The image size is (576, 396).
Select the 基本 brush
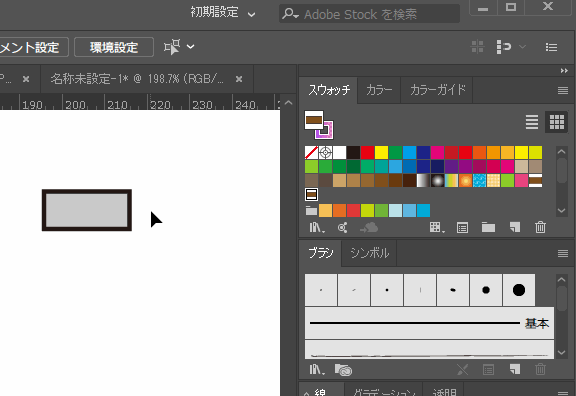tap(429, 323)
